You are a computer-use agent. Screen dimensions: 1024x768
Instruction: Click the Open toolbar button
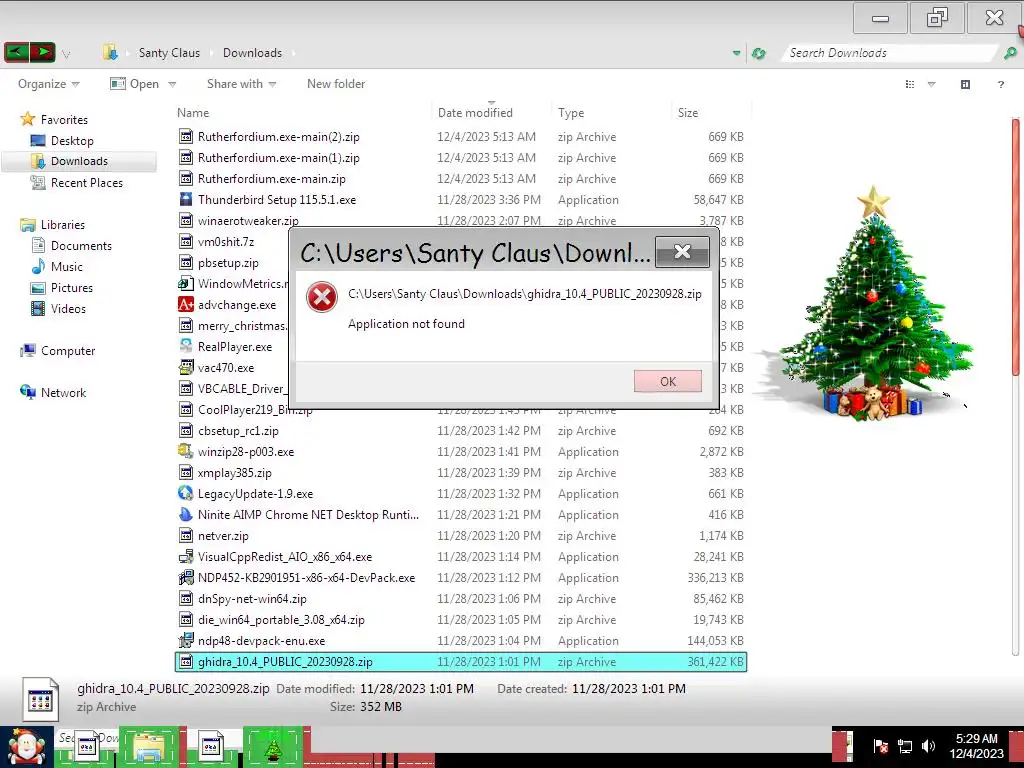[135, 84]
